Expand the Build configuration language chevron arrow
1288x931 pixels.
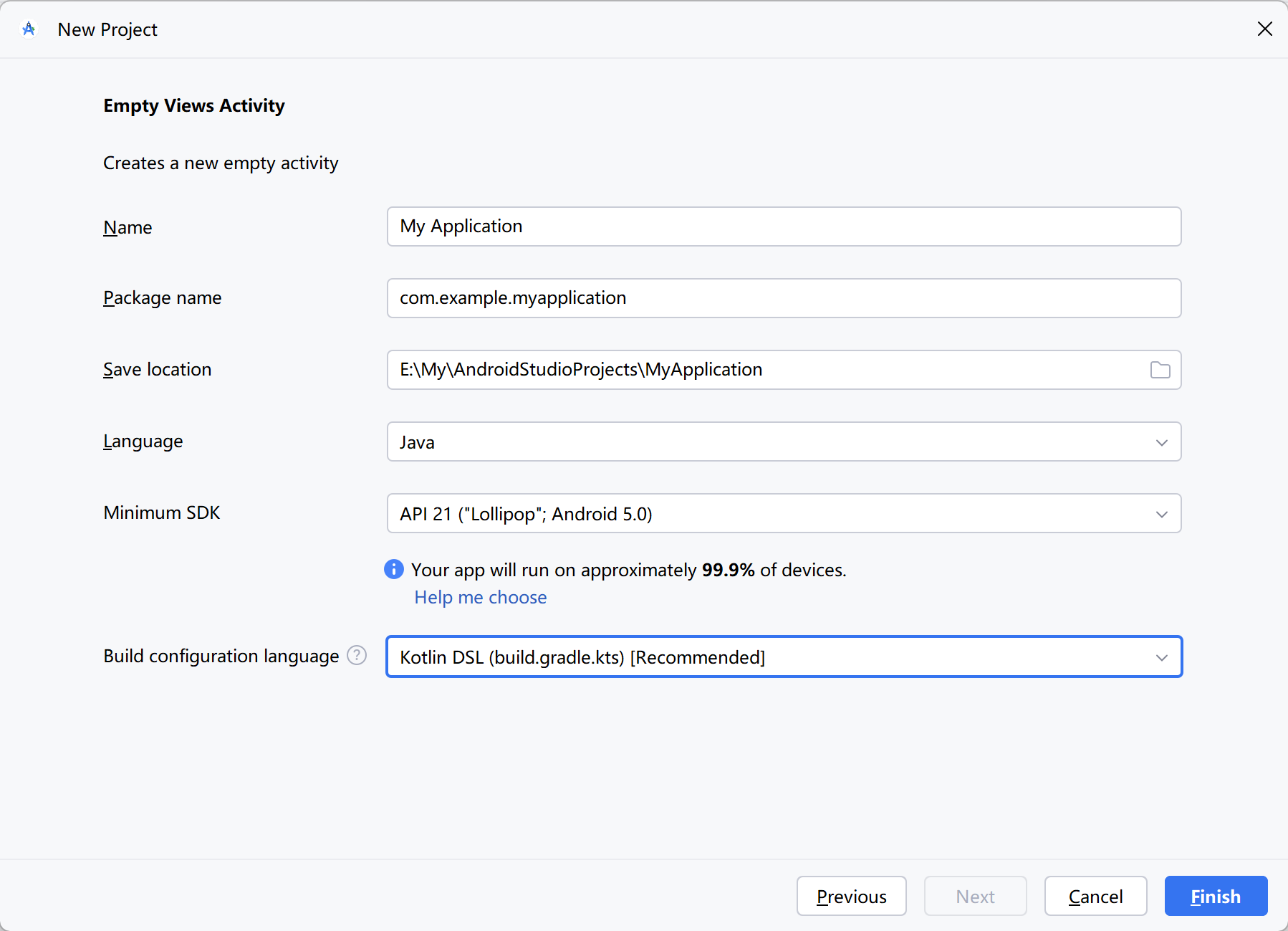[1161, 657]
